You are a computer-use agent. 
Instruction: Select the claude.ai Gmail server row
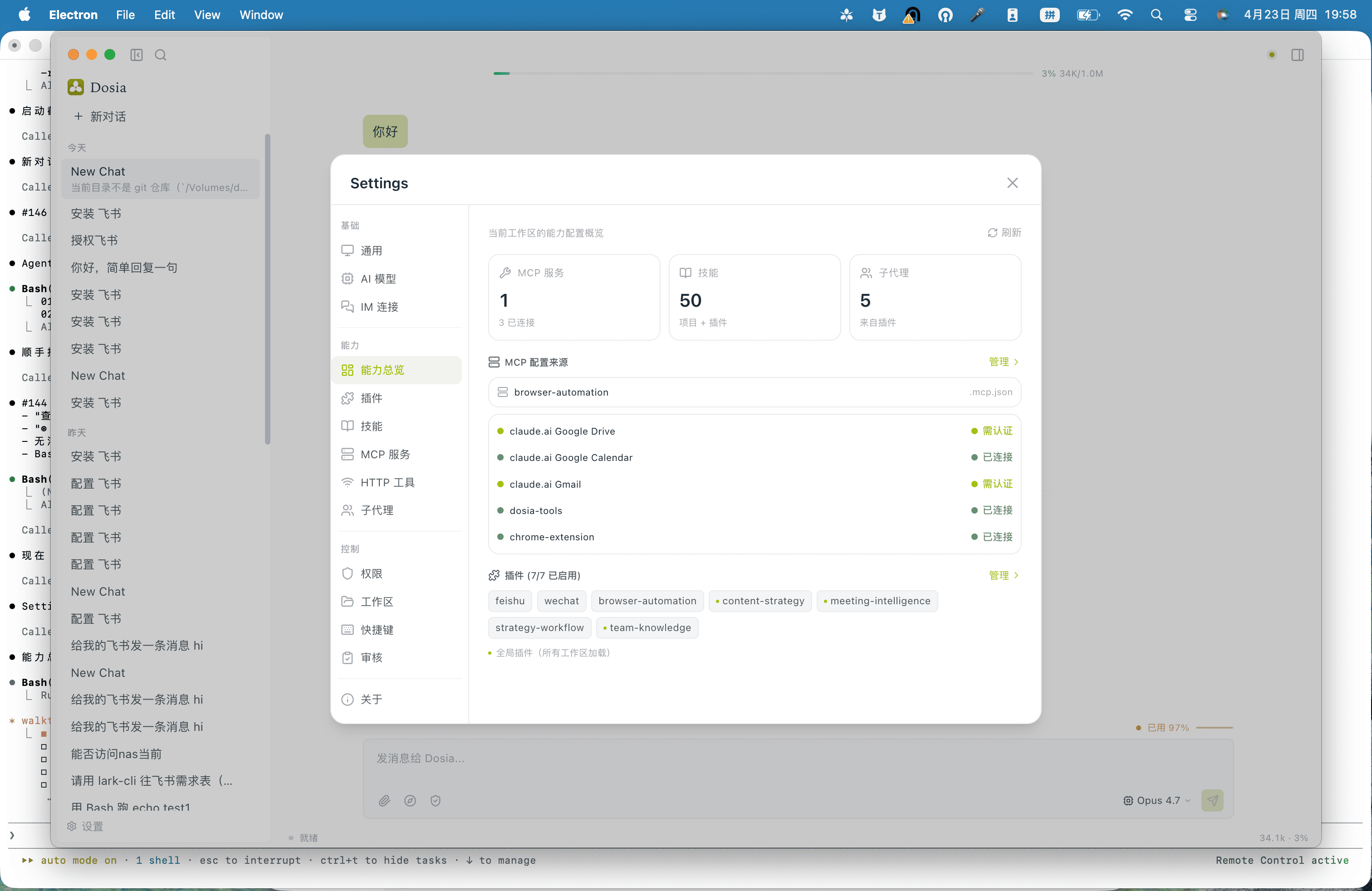click(x=755, y=484)
